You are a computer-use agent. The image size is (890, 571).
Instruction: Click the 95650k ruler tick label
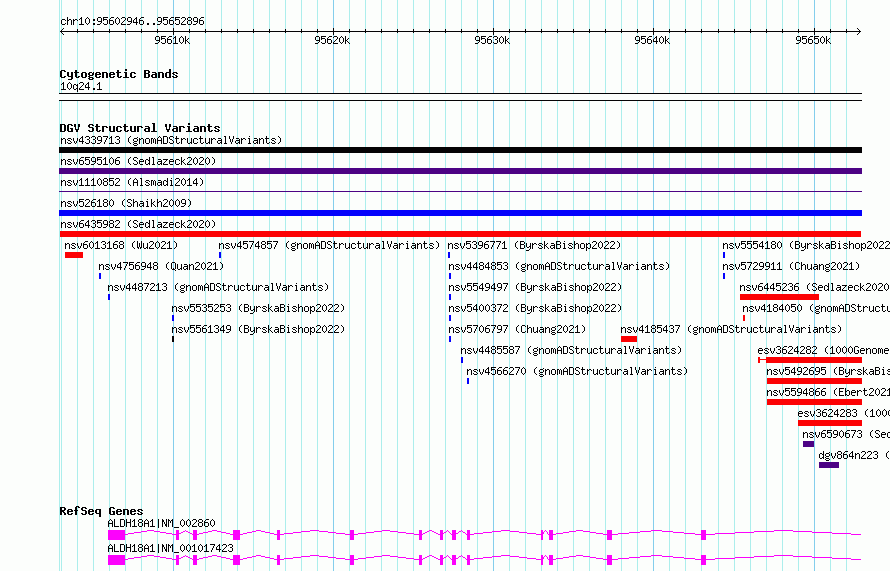[813, 40]
